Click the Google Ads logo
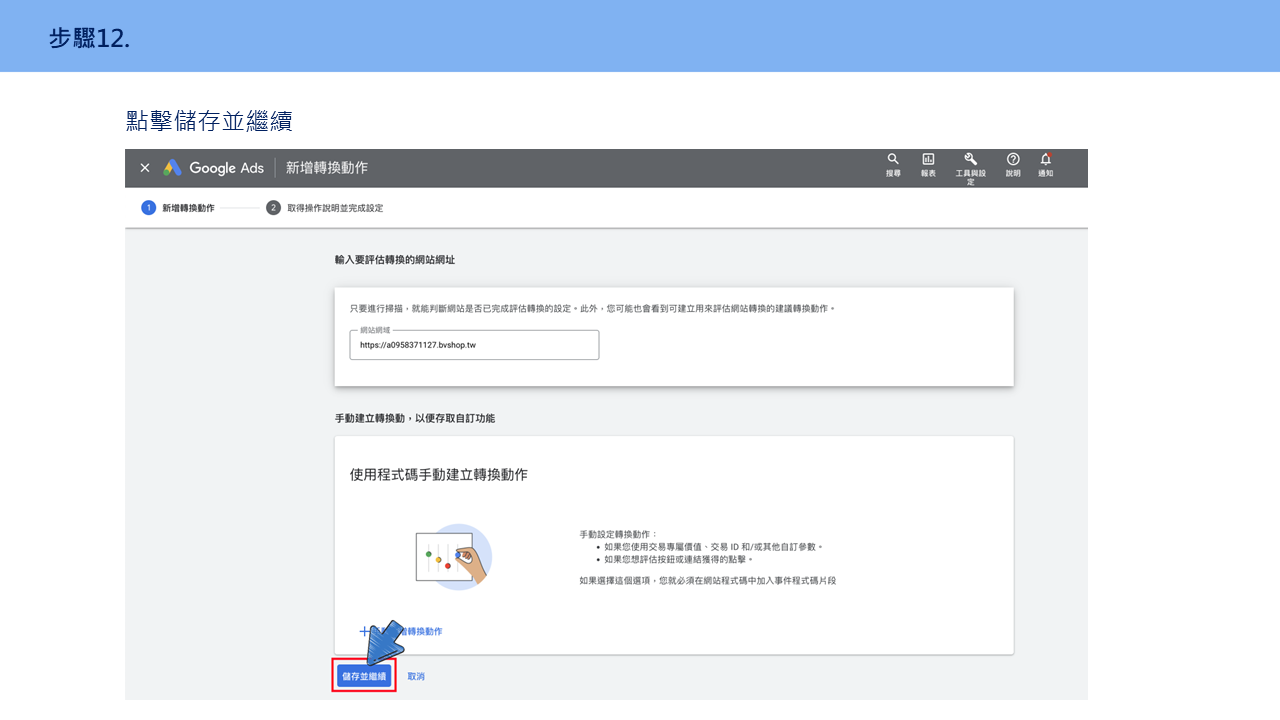This screenshot has width=1280, height=720. (214, 168)
